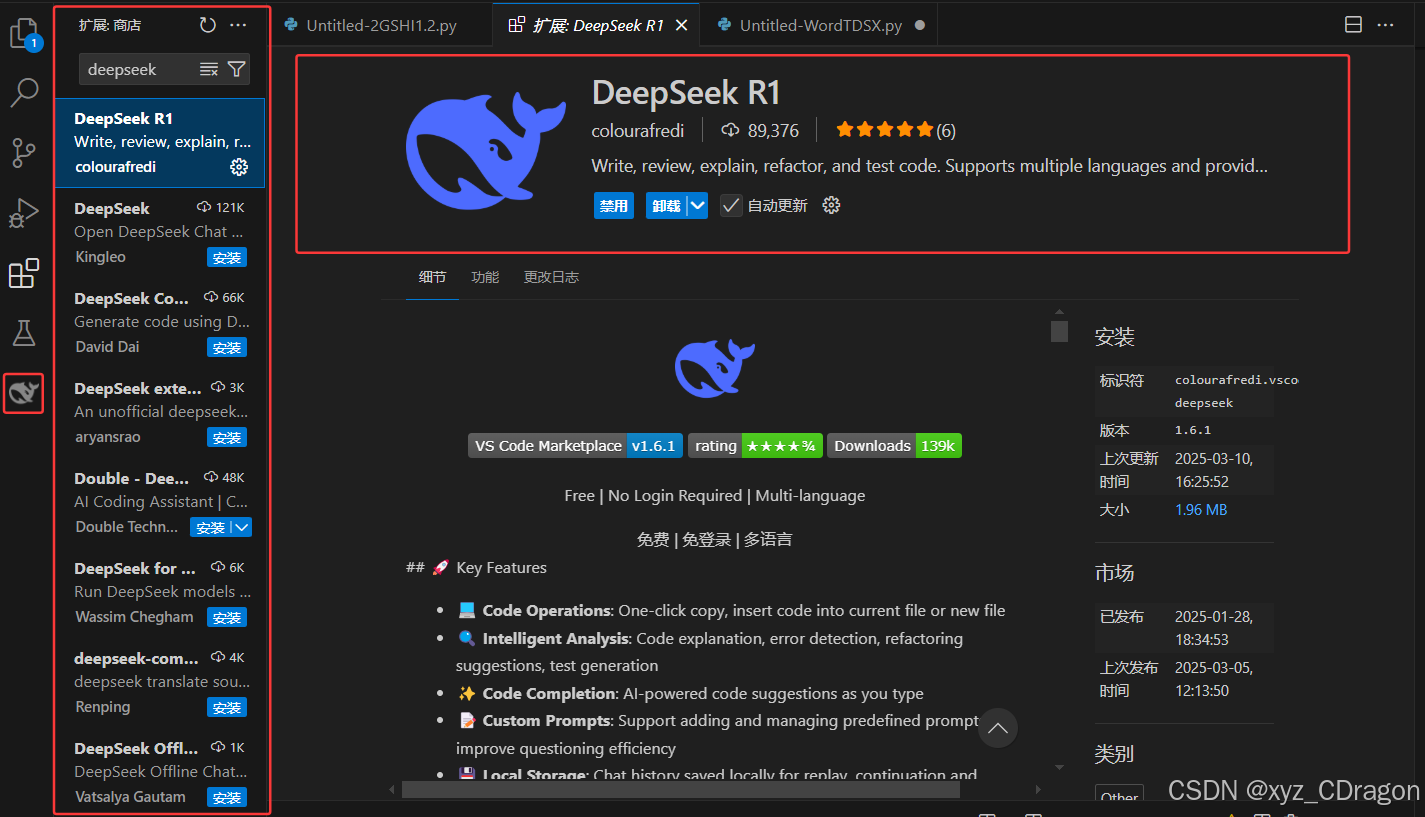Click the version value 1.6.1
This screenshot has height=817, width=1425.
tap(1193, 430)
